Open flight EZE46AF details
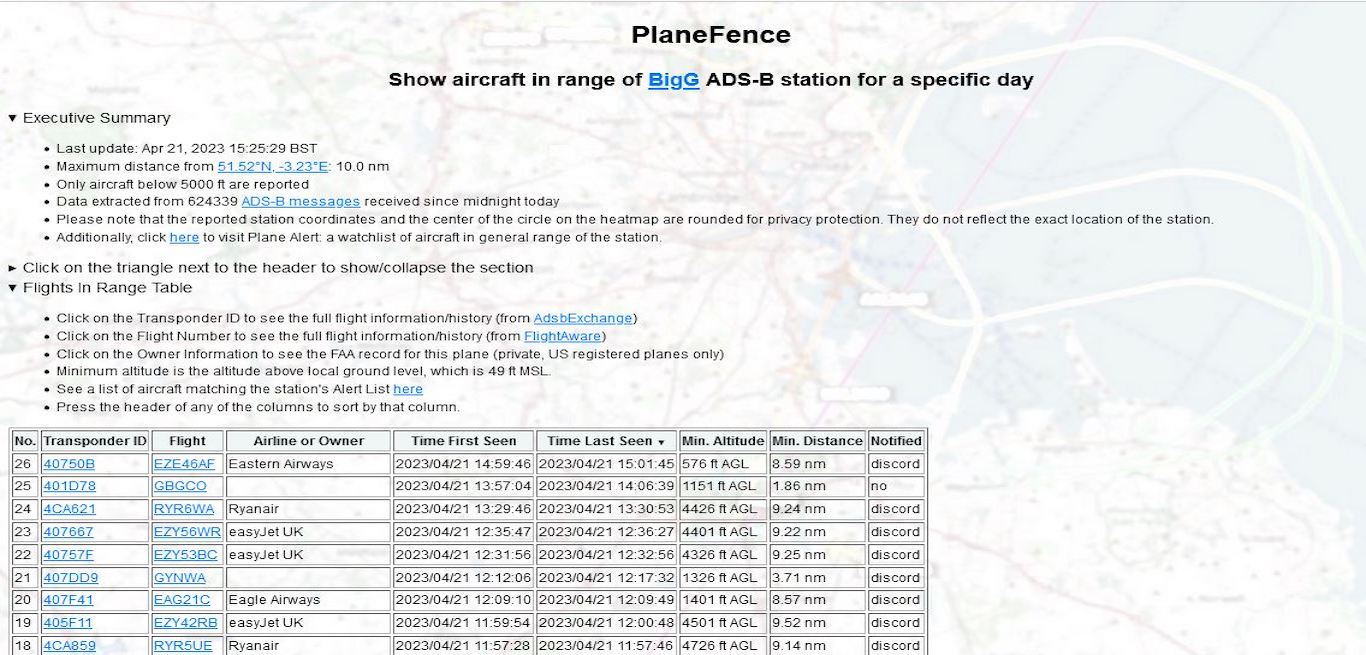 (184, 464)
